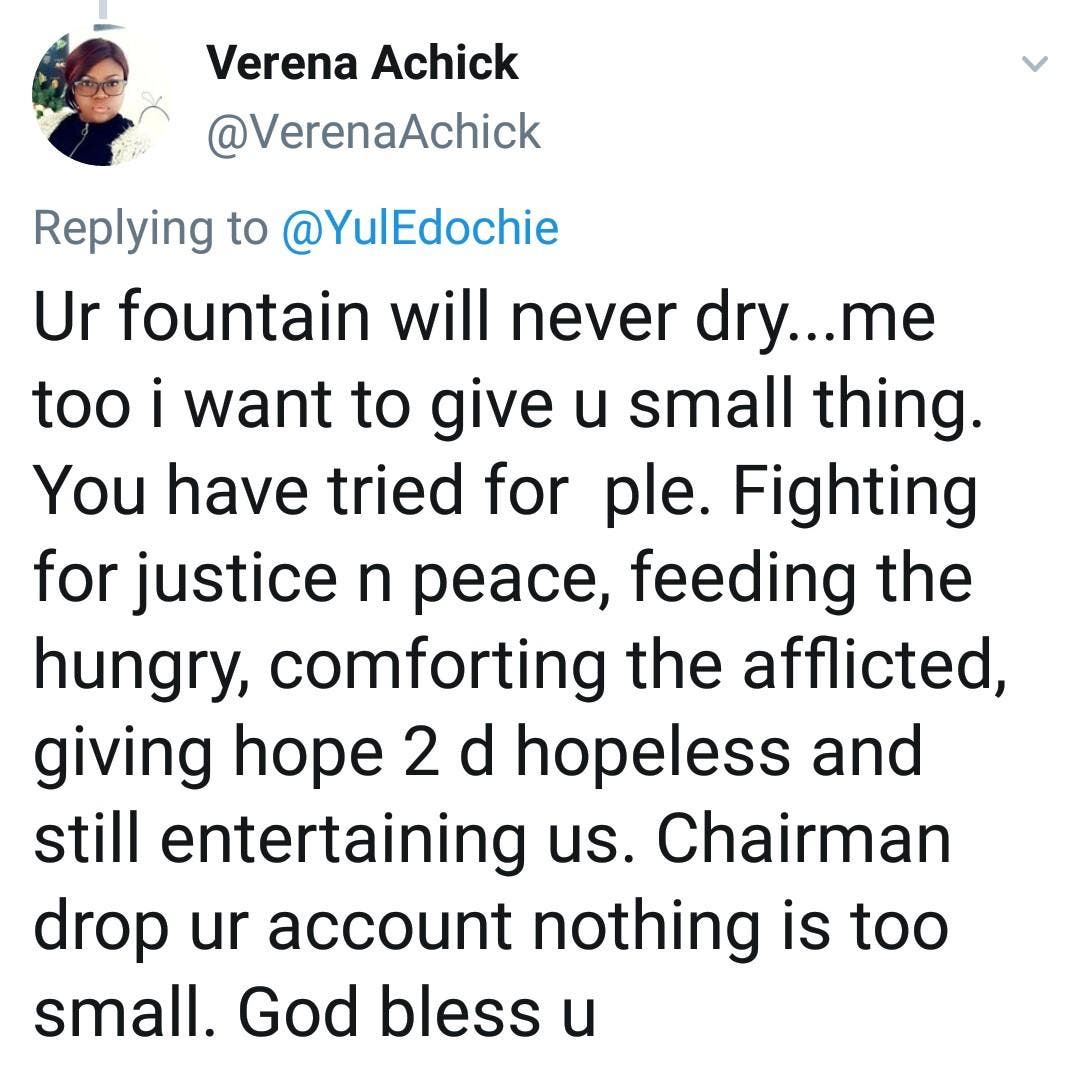This screenshot has height=1070, width=1080.
Task: Open the @VerenaAchick handle
Action: 373,132
